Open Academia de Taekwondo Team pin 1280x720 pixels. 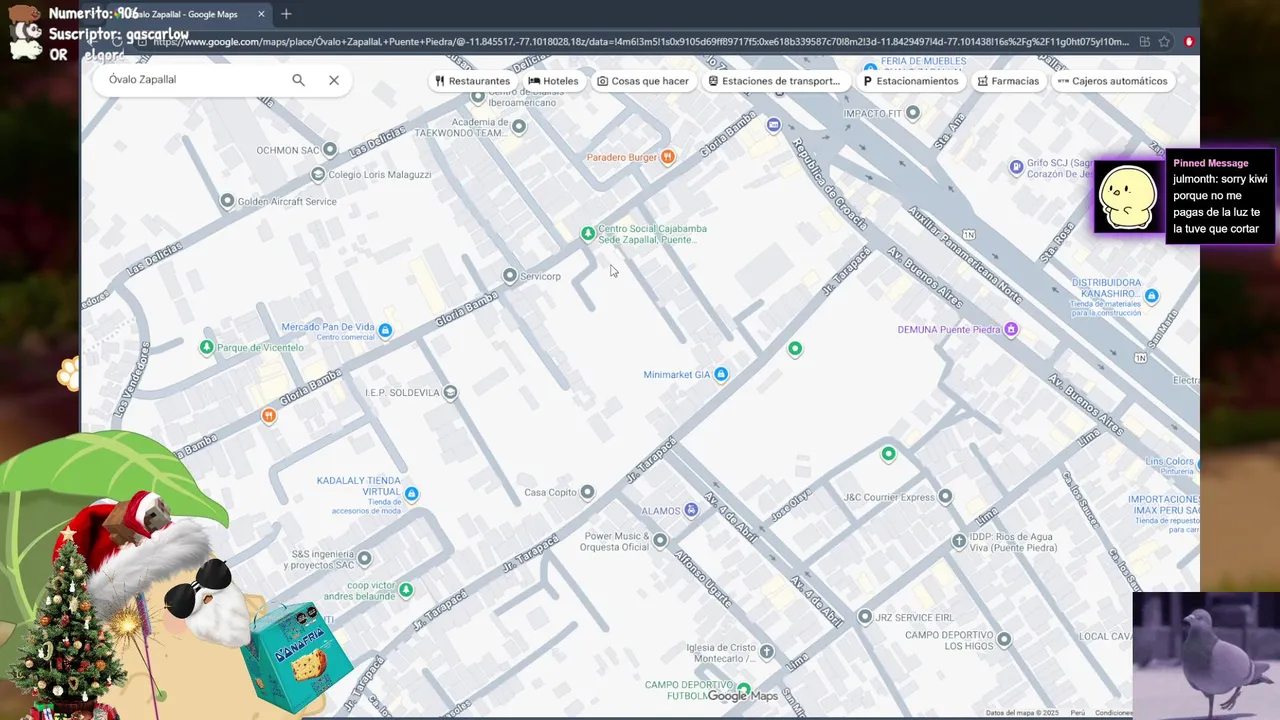click(518, 126)
